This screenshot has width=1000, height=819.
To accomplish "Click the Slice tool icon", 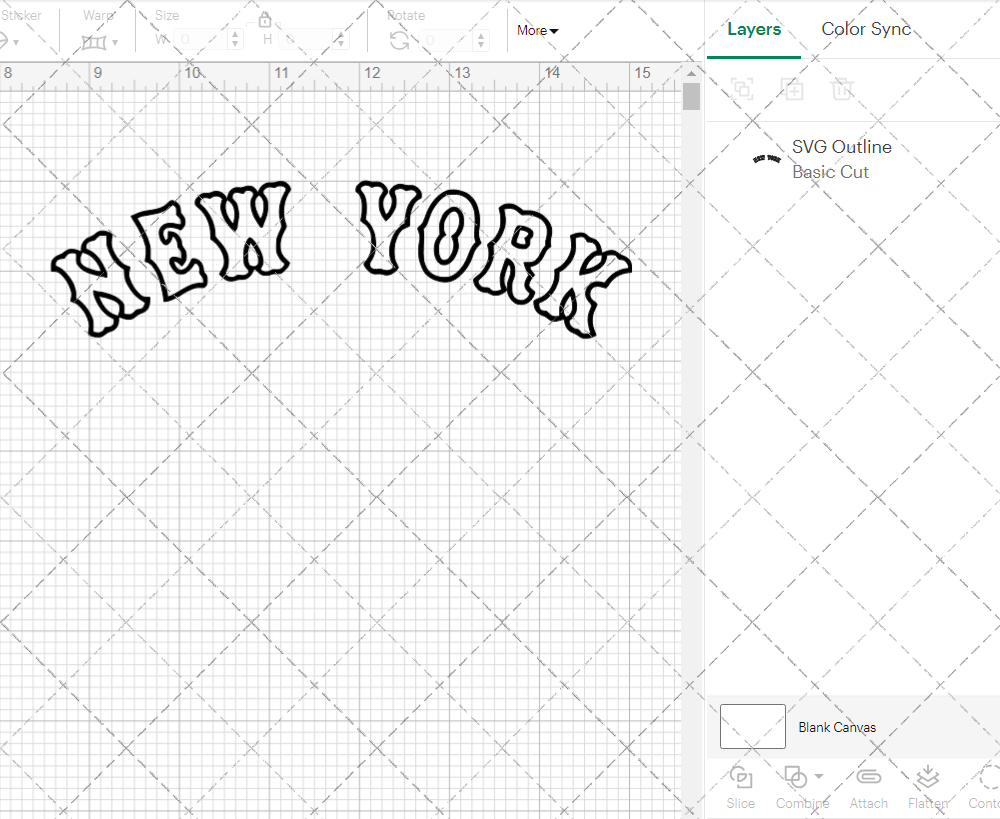I will coord(741,778).
